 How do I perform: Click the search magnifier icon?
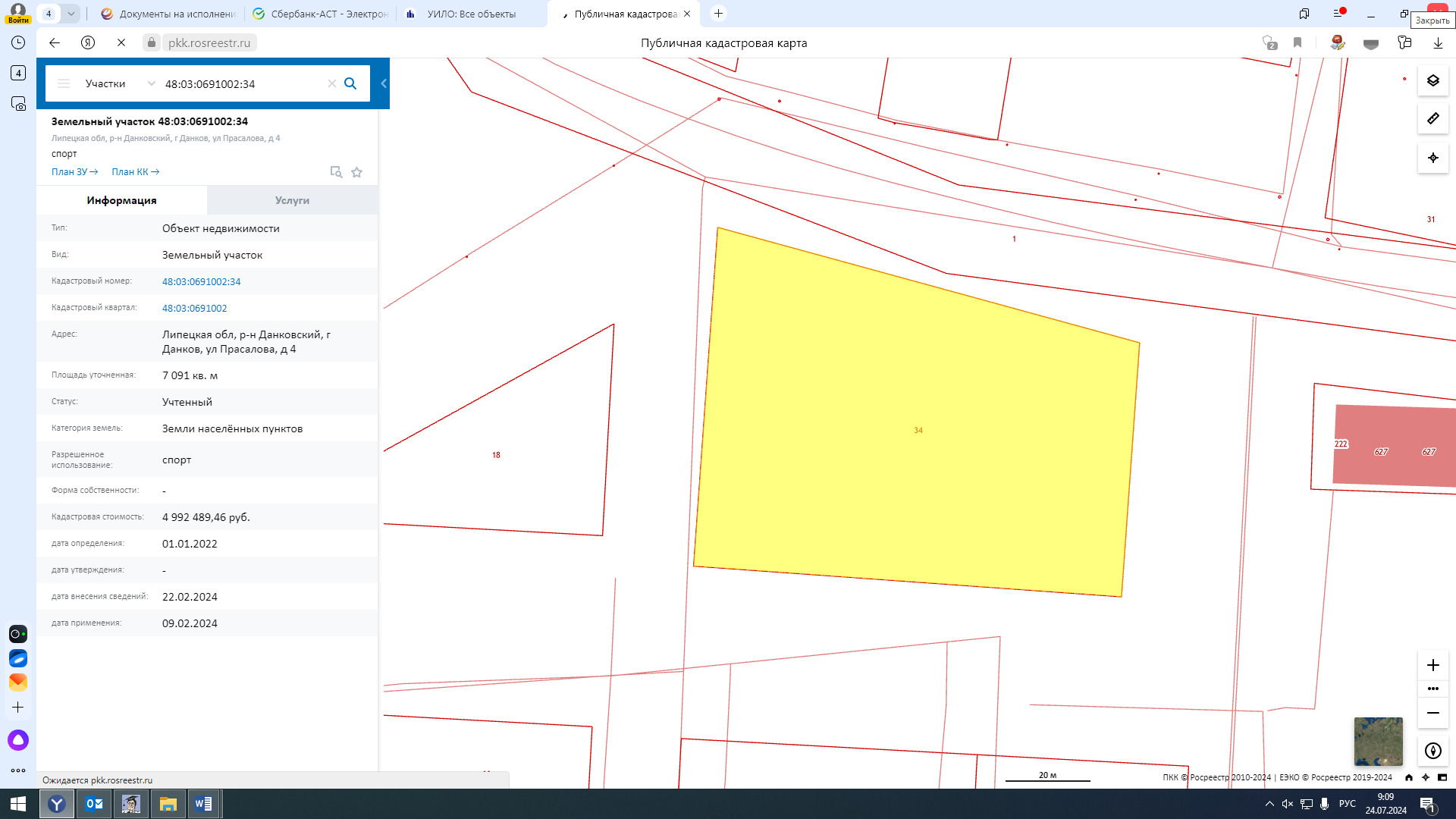350,83
